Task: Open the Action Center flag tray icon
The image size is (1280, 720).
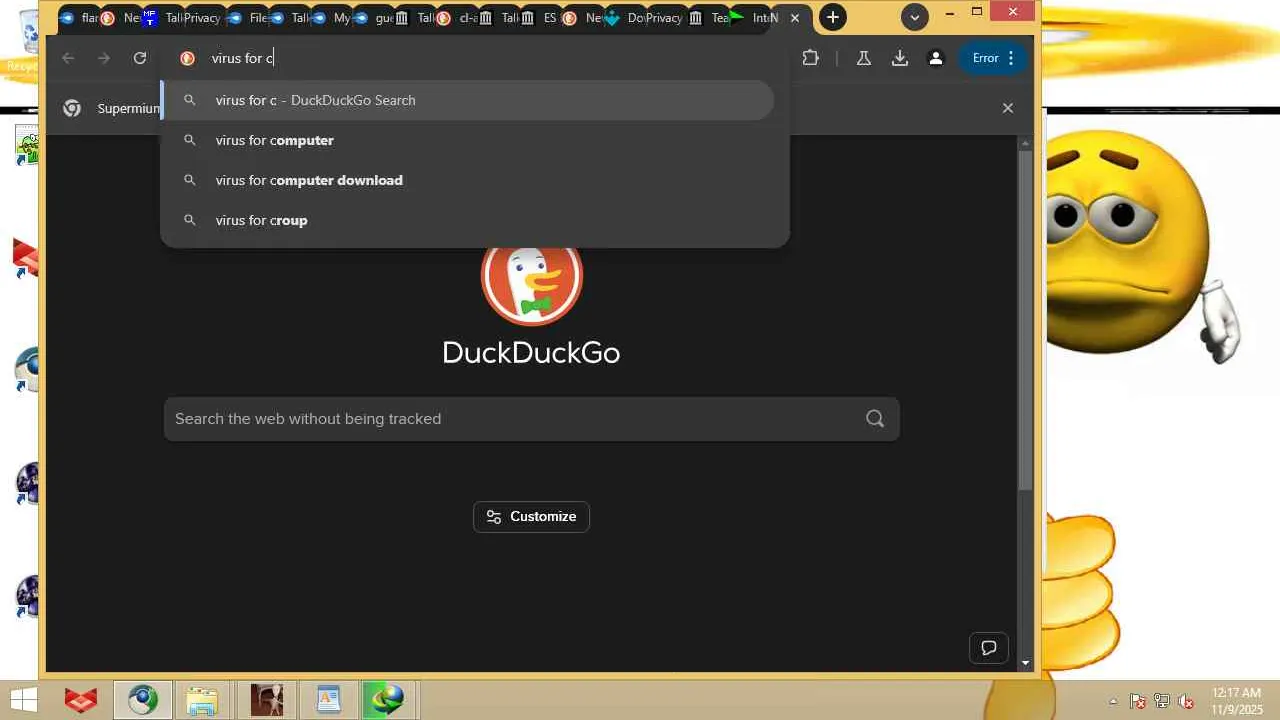Action: coord(1138,701)
